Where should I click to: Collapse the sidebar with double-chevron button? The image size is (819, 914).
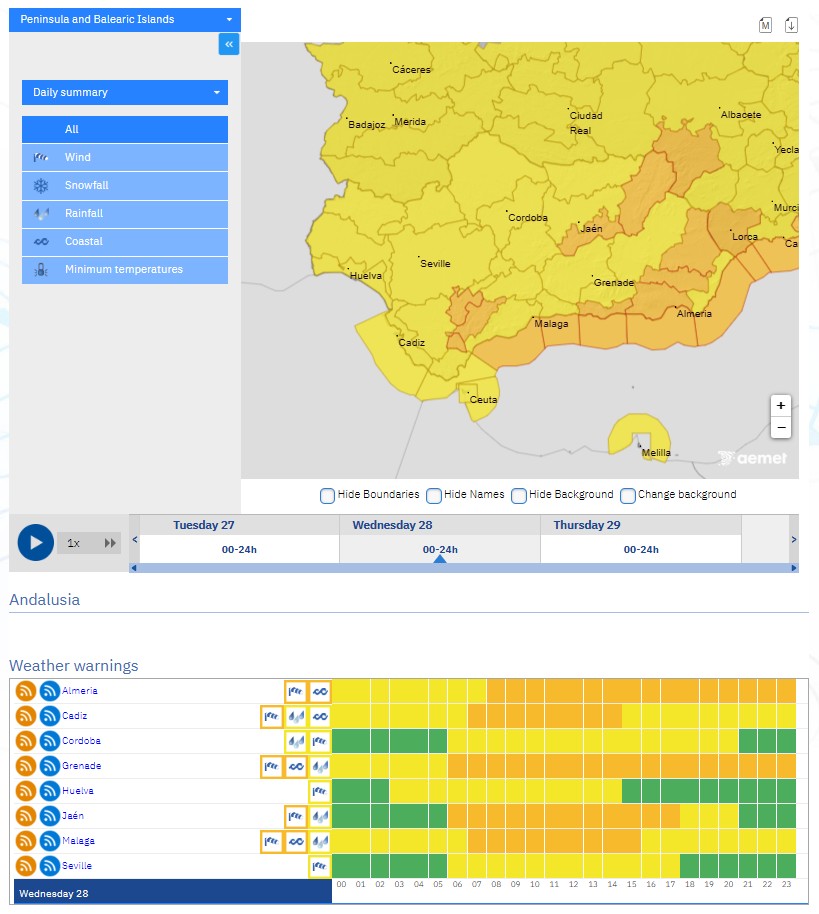coord(229,44)
